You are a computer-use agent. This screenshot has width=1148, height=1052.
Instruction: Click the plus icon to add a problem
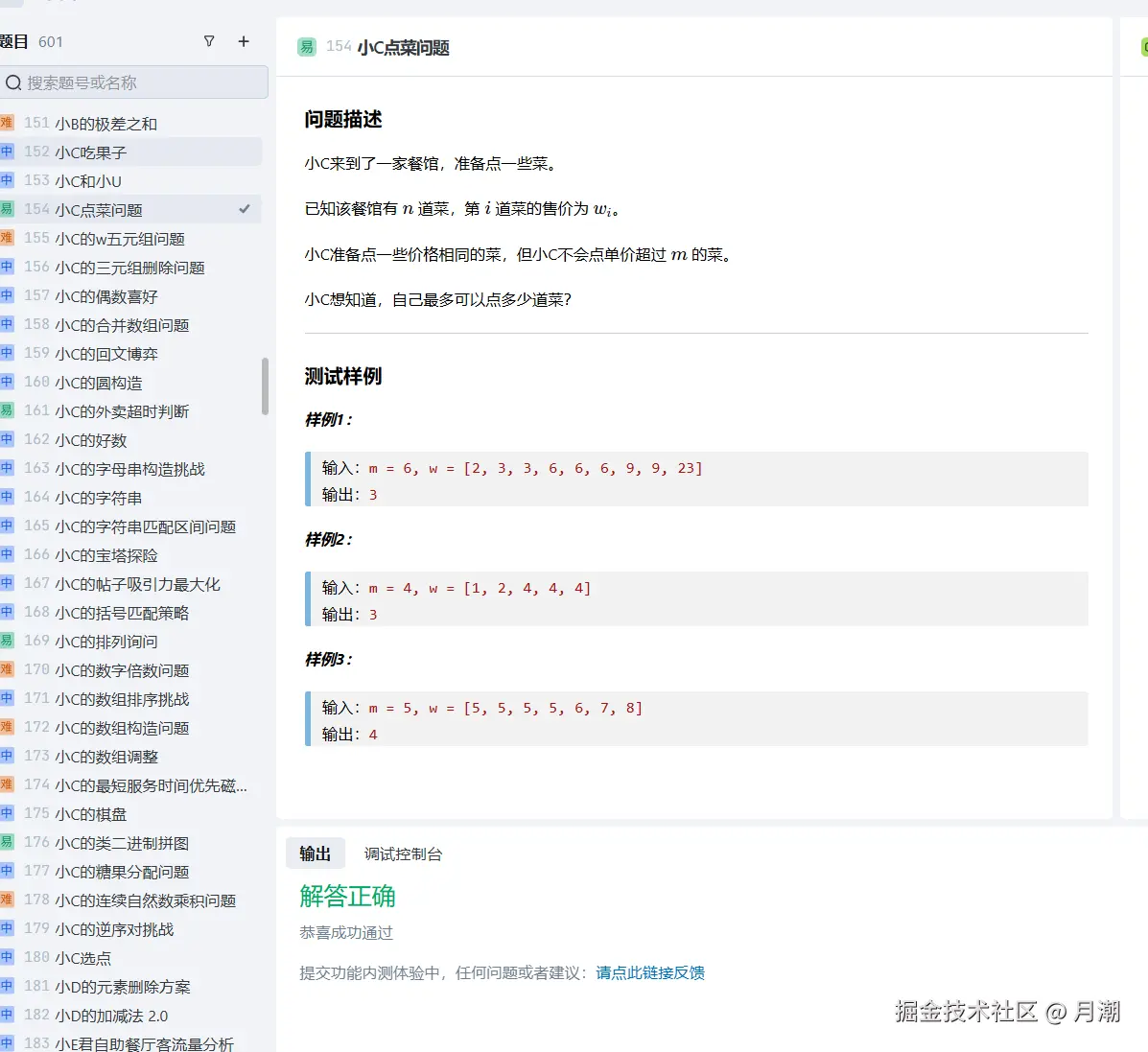point(244,41)
